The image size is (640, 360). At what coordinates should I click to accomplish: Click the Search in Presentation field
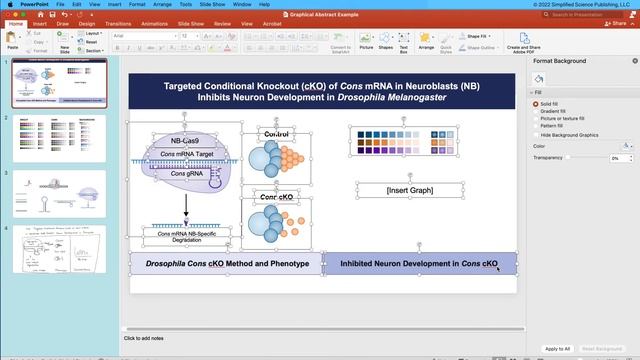point(582,15)
